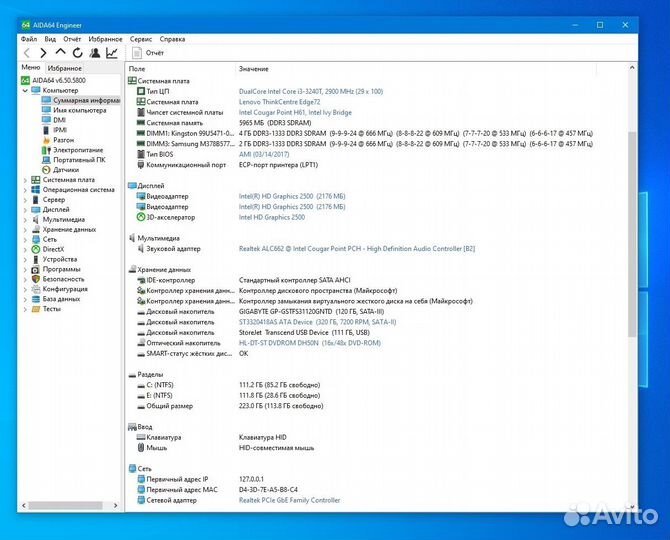The height and width of the screenshot is (540, 670).
Task: Expand the Хранение данных tree node
Action: click(x=25, y=229)
